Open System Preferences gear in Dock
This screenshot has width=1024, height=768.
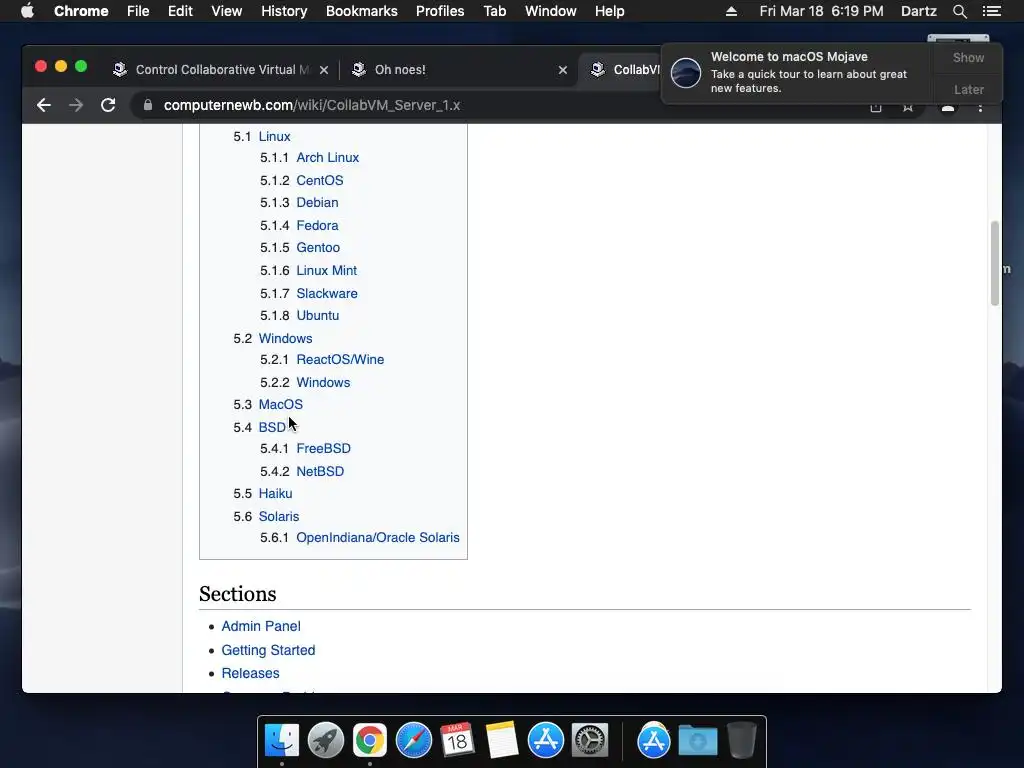coord(590,741)
